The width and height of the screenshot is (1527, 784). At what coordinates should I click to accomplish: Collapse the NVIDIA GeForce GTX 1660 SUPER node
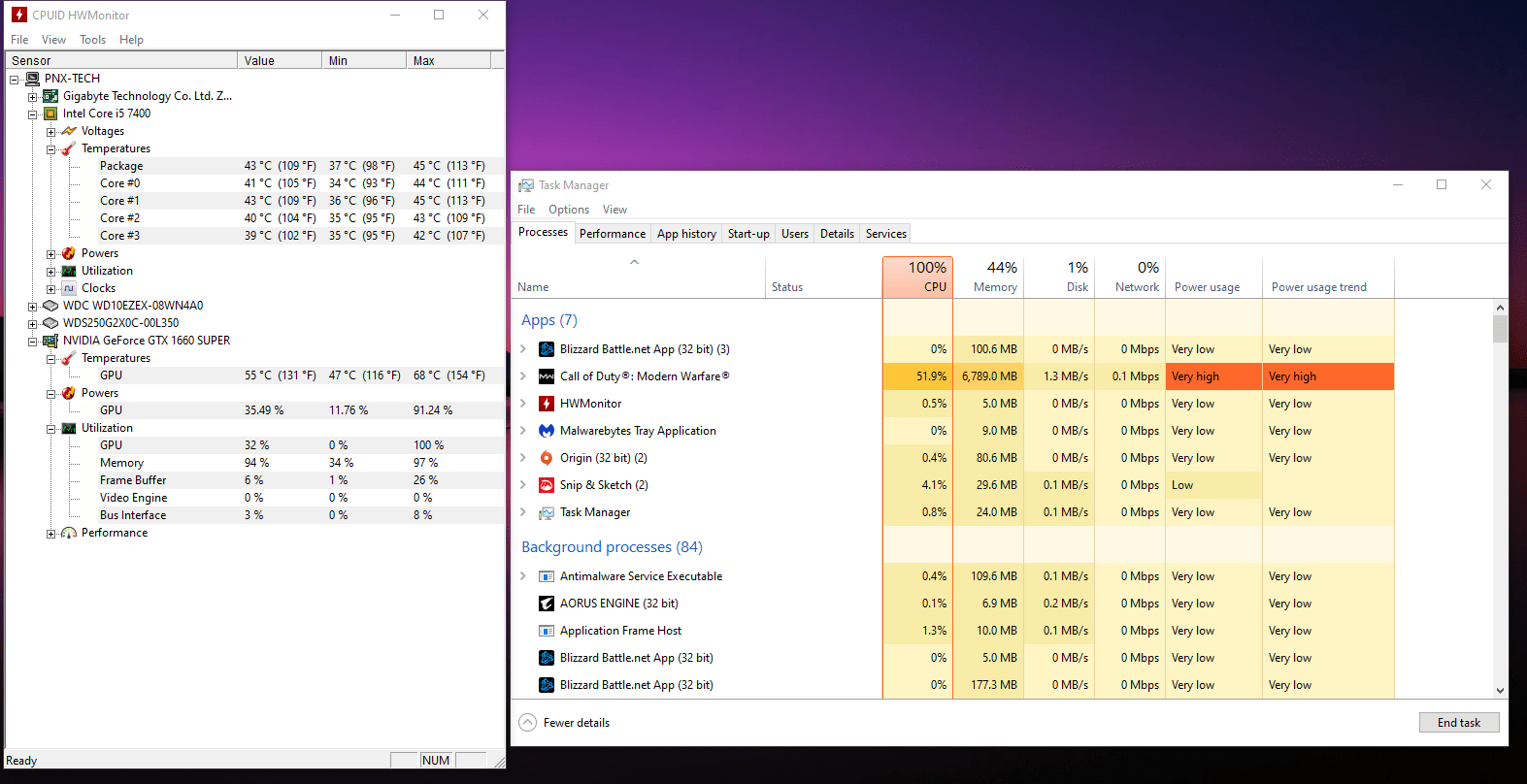32,342
